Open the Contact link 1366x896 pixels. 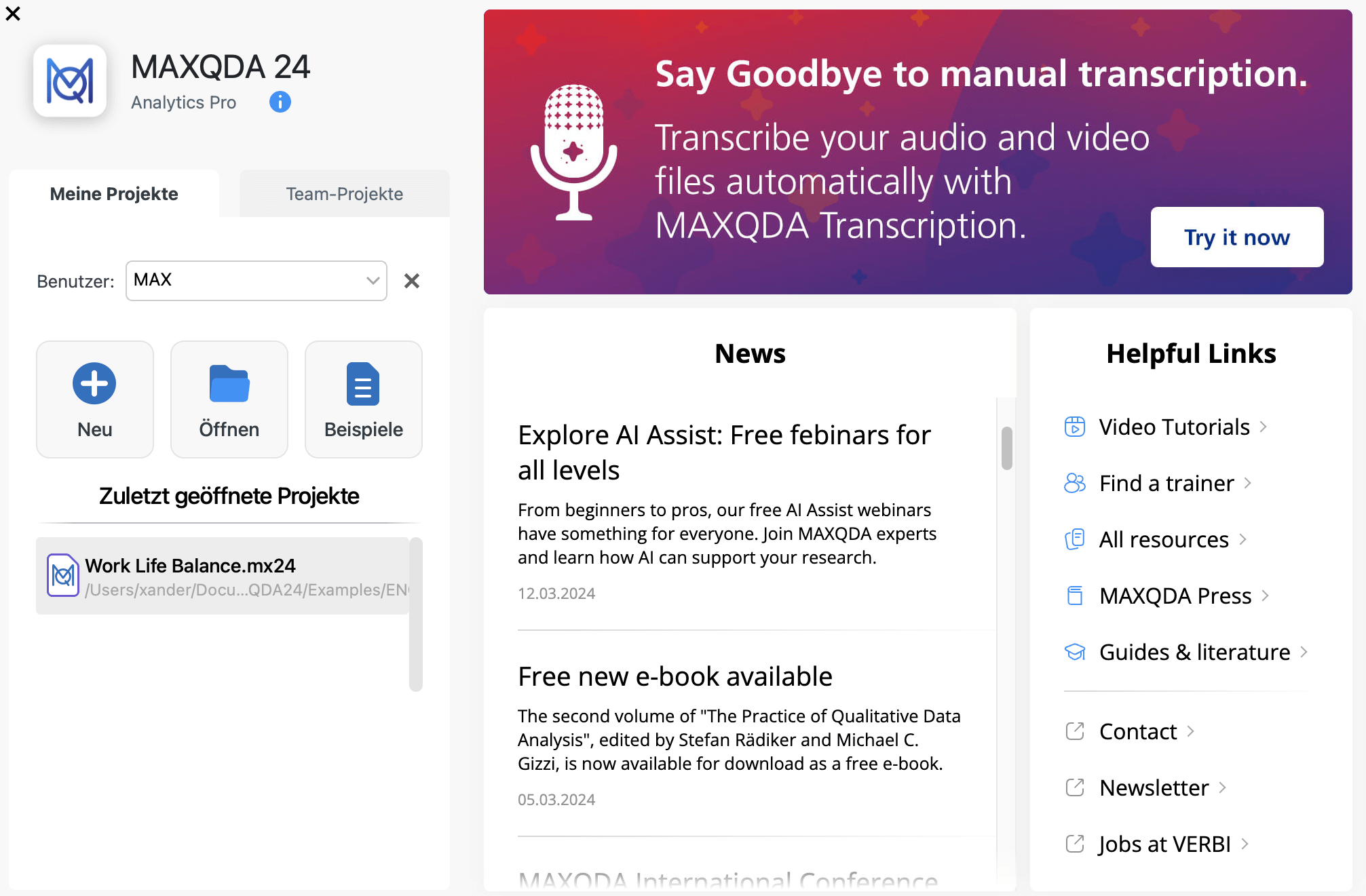tap(1138, 731)
